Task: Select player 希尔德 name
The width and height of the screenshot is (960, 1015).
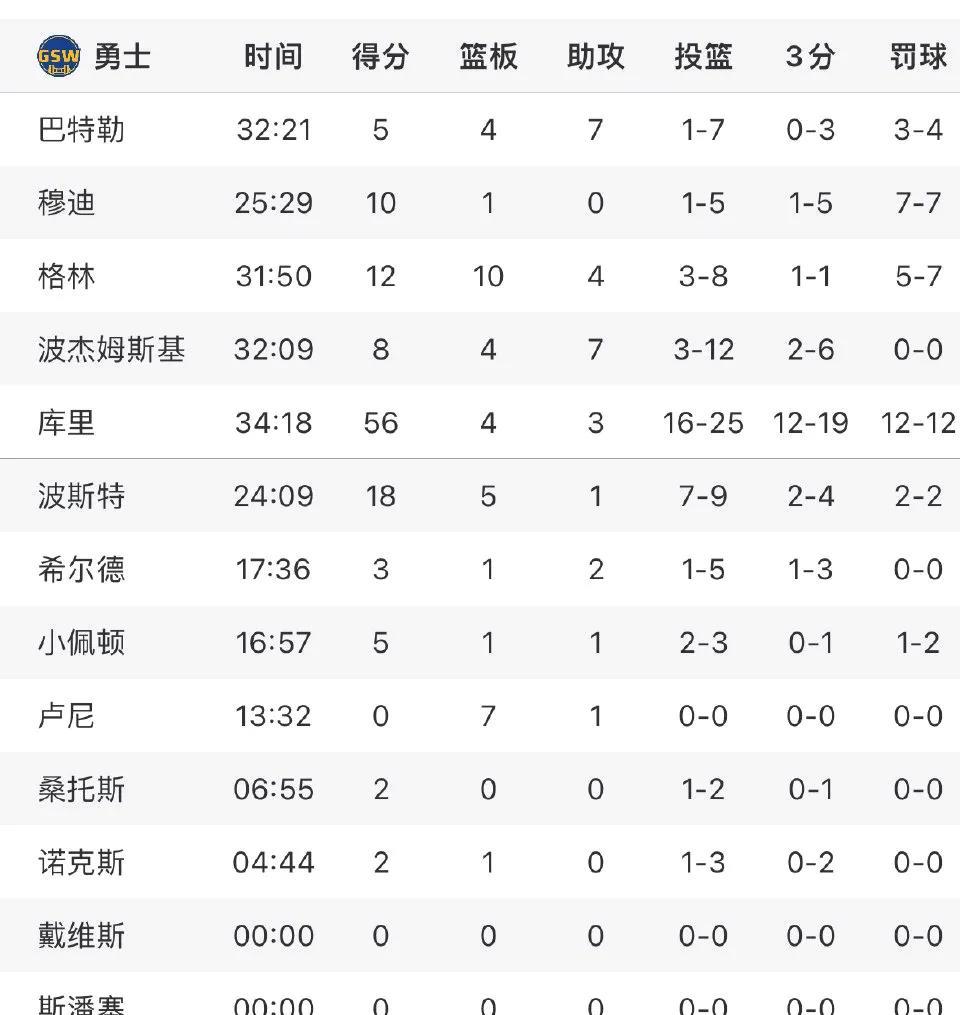Action: tap(81, 569)
